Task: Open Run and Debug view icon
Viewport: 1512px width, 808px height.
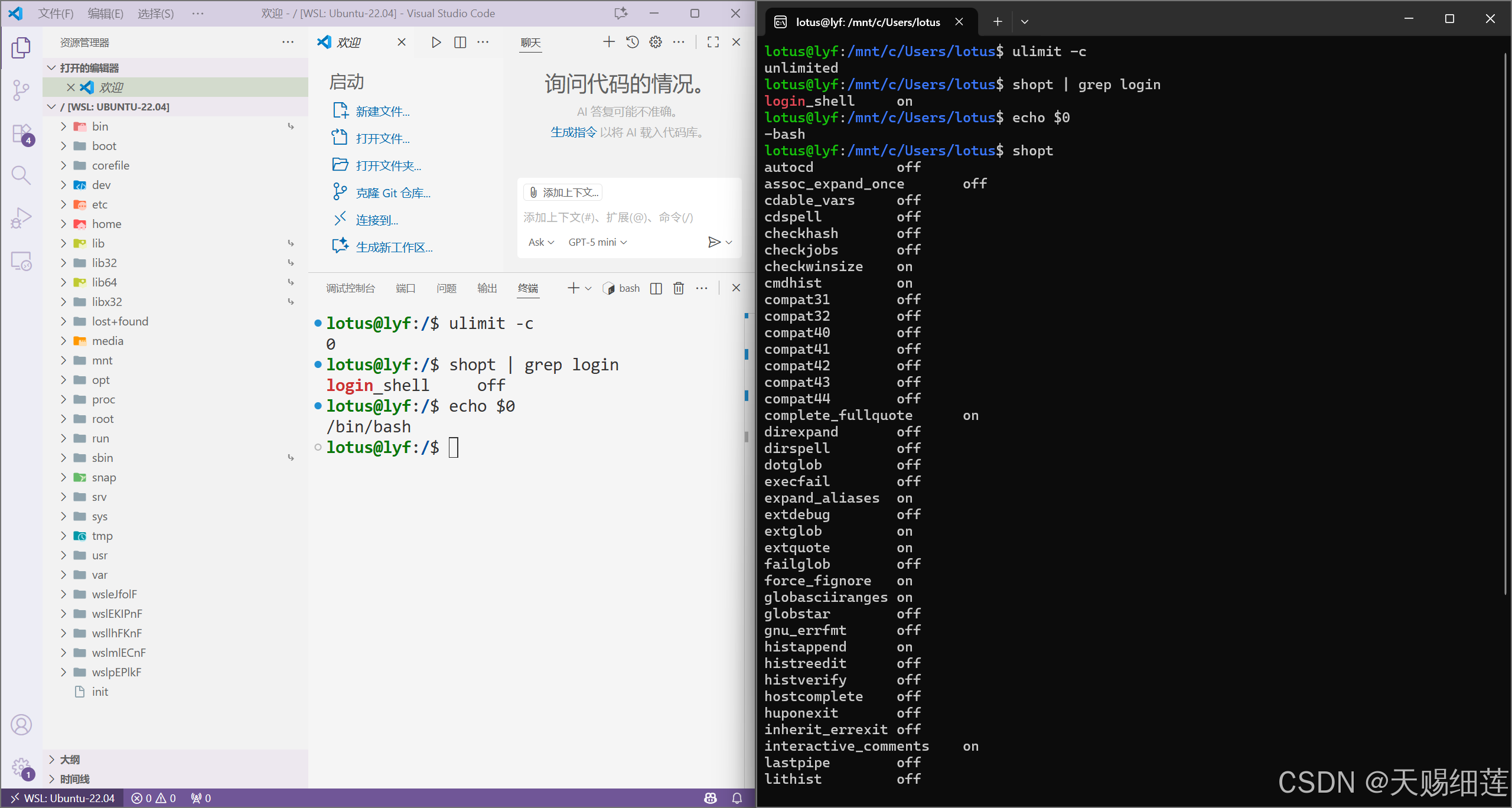Action: 21,218
